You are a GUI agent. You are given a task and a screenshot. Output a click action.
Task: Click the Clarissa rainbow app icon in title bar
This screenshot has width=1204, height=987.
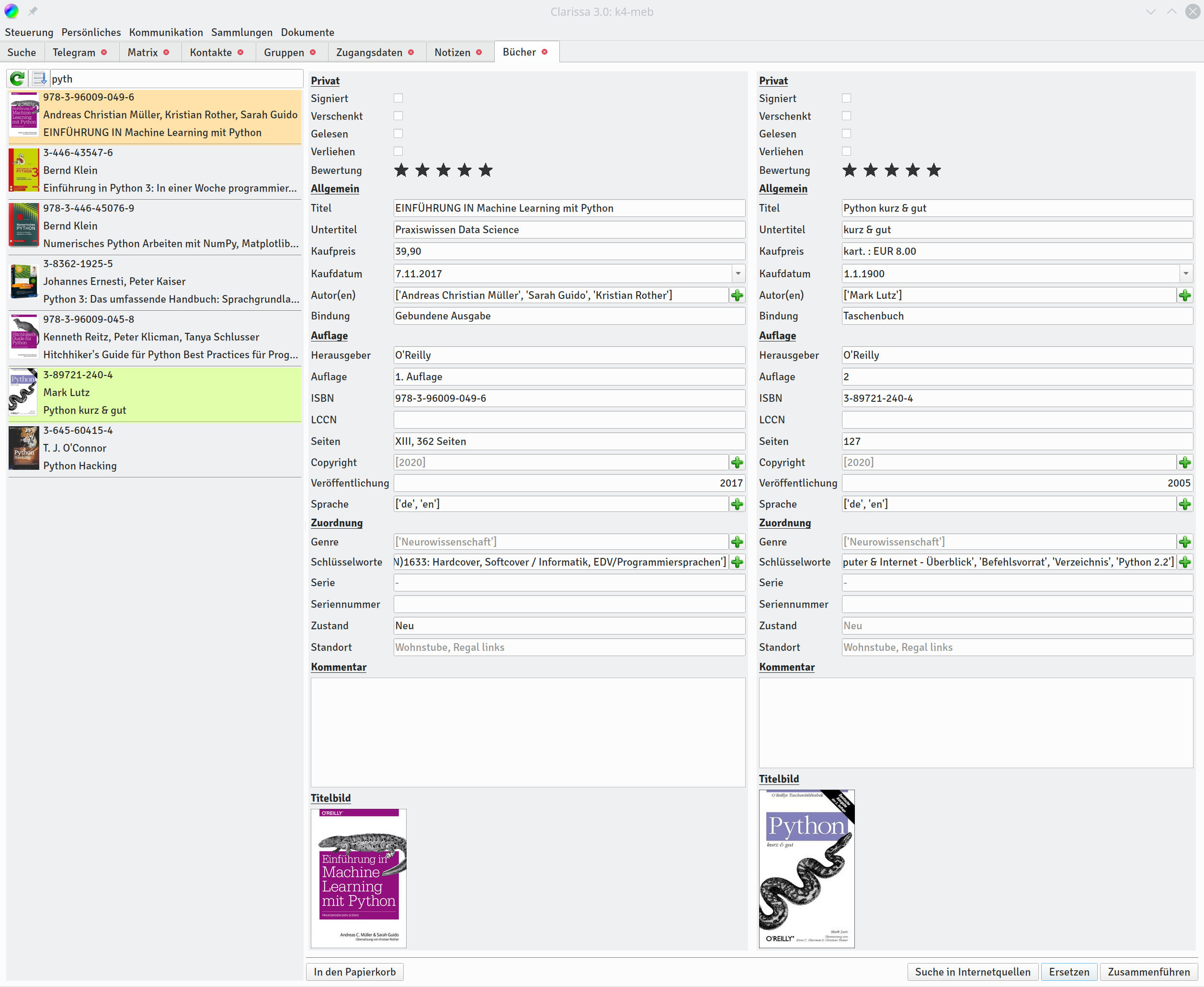(x=11, y=11)
